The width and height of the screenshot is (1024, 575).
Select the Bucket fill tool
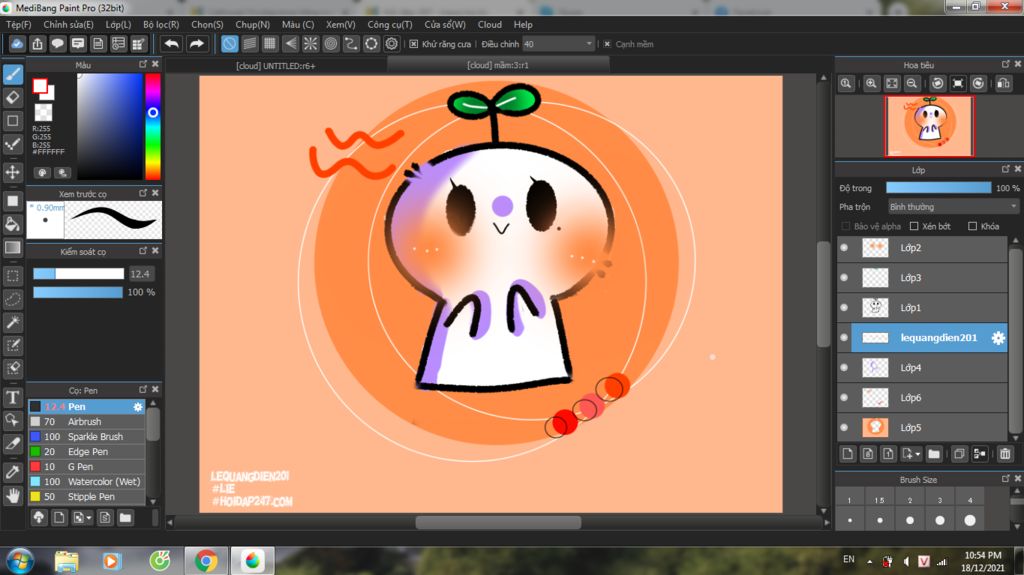coord(12,224)
